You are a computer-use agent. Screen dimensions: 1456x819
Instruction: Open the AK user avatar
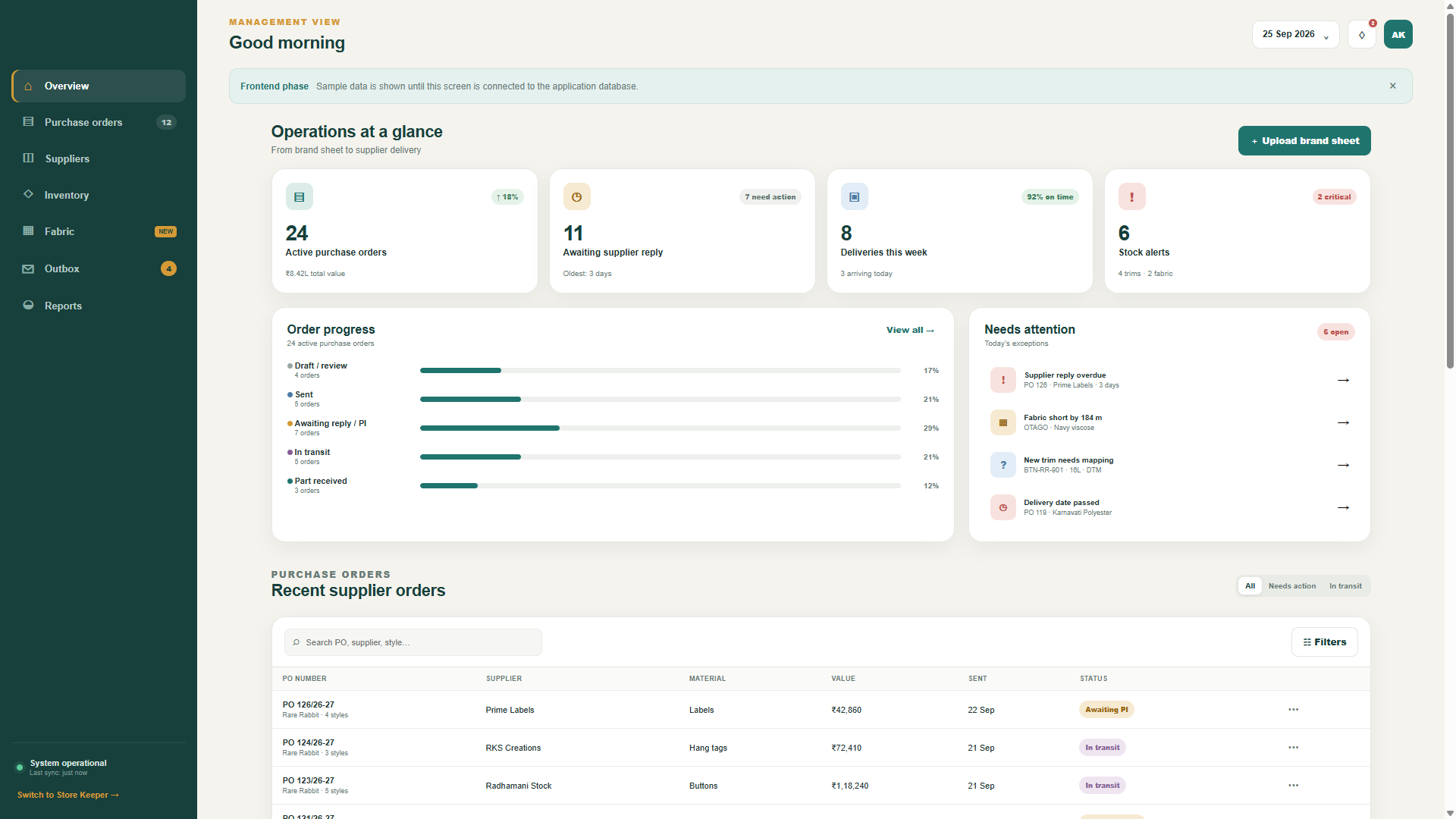tap(1398, 34)
